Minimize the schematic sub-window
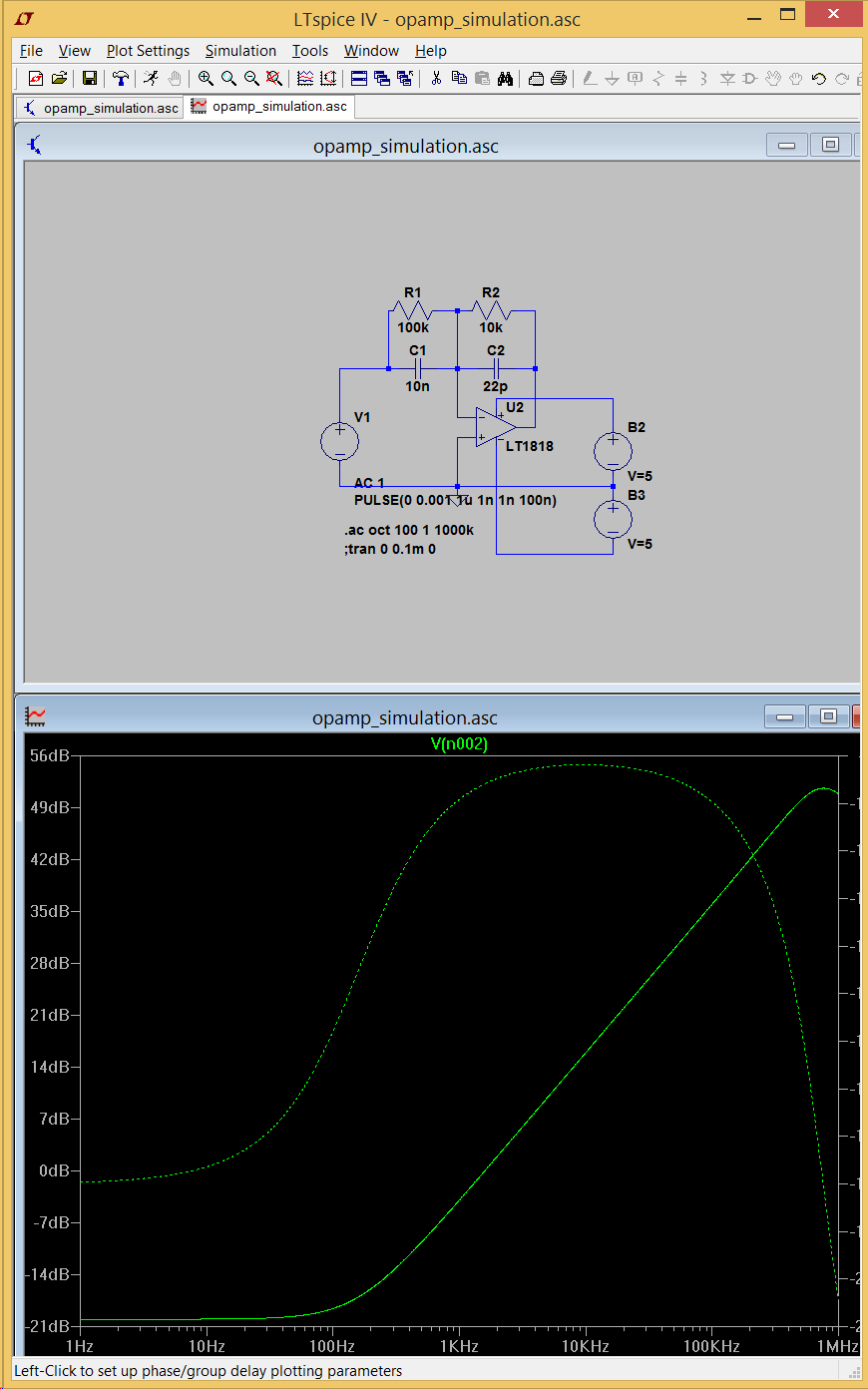This screenshot has width=868, height=1389. 786,145
